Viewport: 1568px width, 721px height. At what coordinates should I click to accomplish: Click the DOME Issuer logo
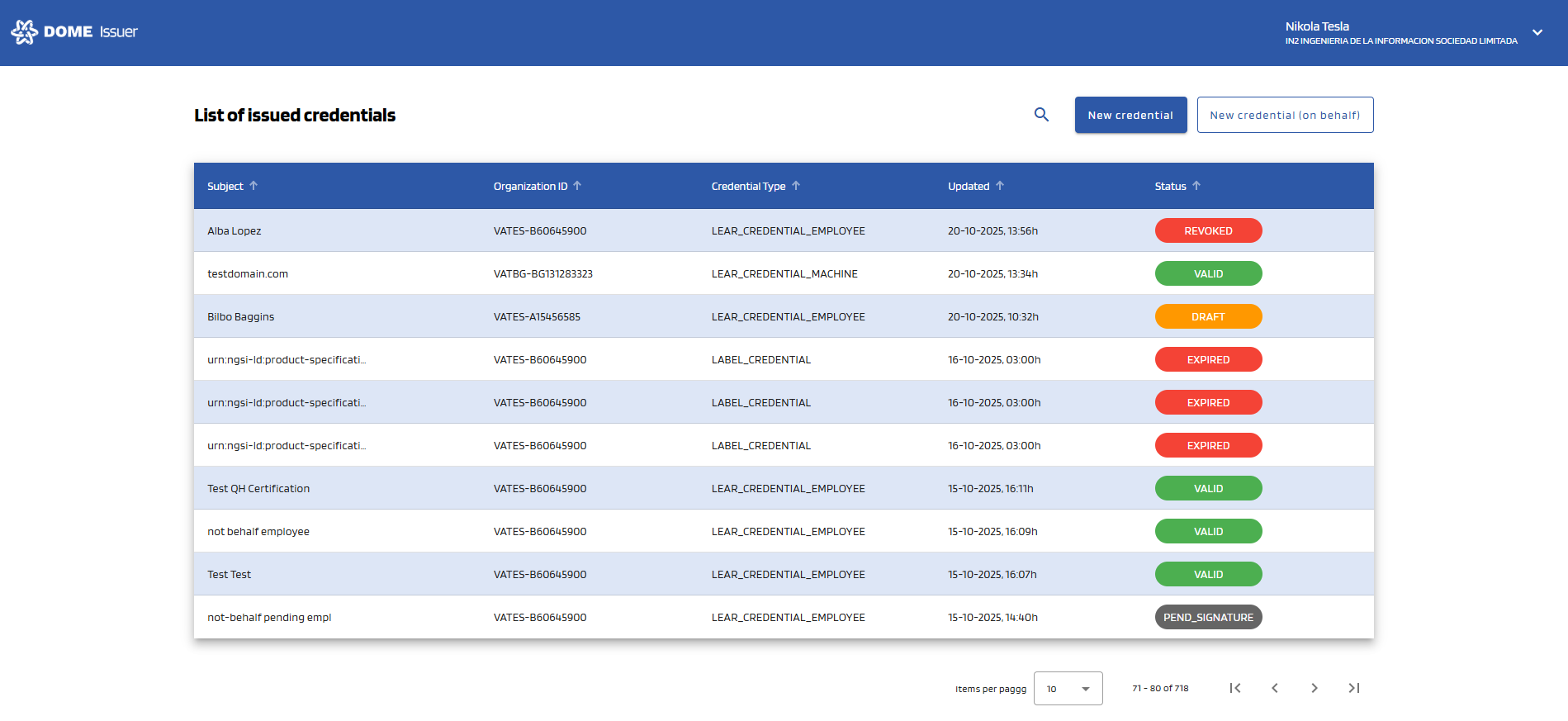pyautogui.click(x=74, y=32)
